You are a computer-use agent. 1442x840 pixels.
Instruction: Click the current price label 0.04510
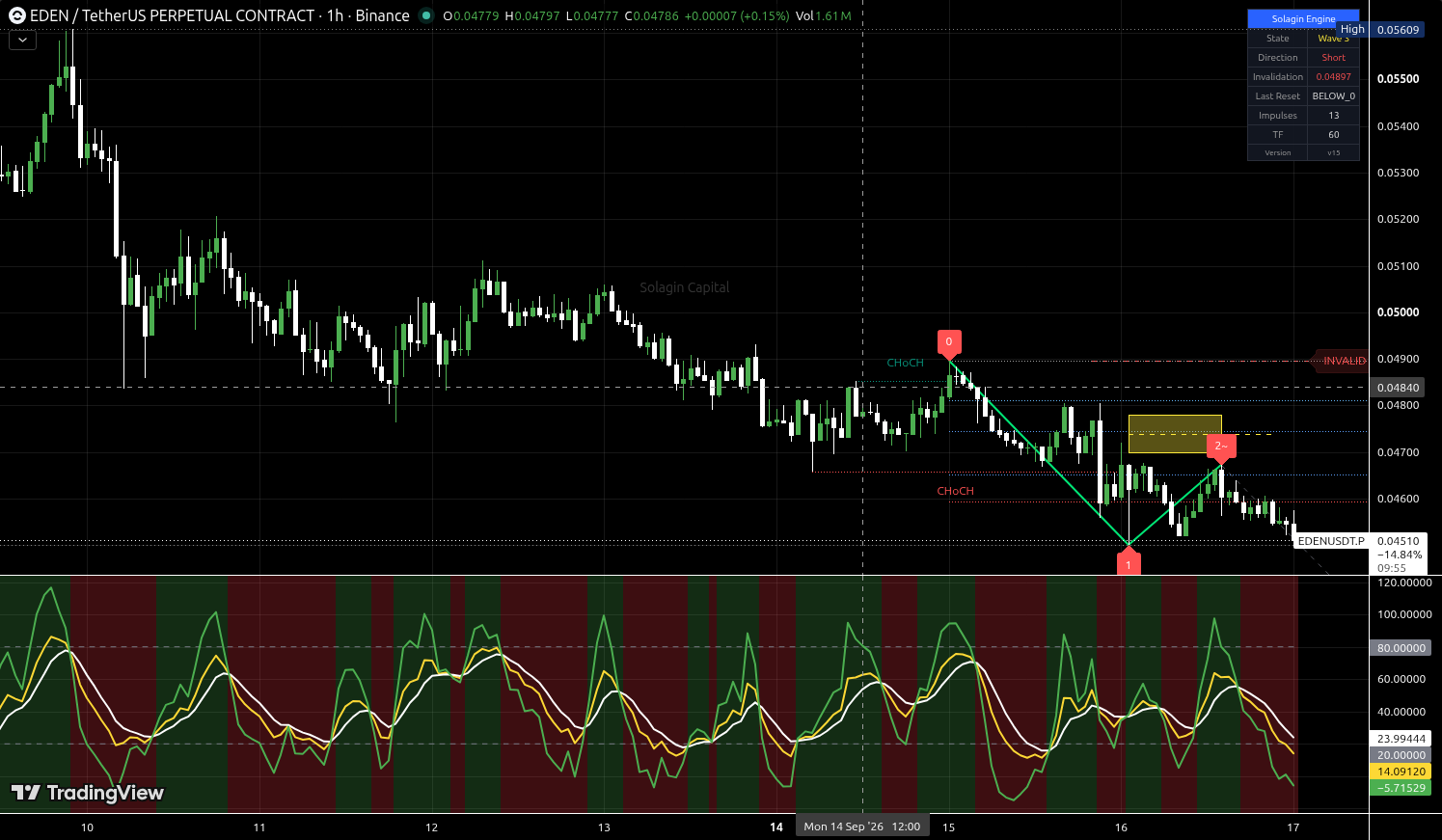click(x=1398, y=541)
